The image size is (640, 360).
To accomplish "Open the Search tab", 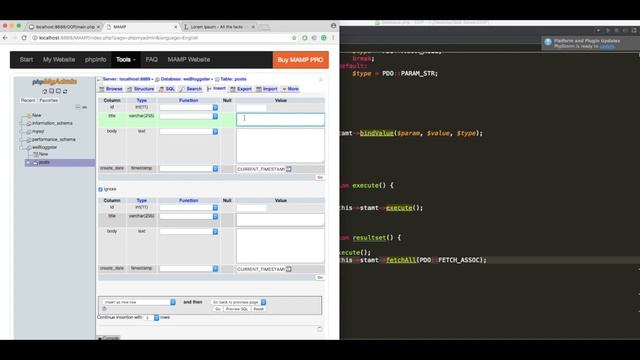I will pos(191,89).
